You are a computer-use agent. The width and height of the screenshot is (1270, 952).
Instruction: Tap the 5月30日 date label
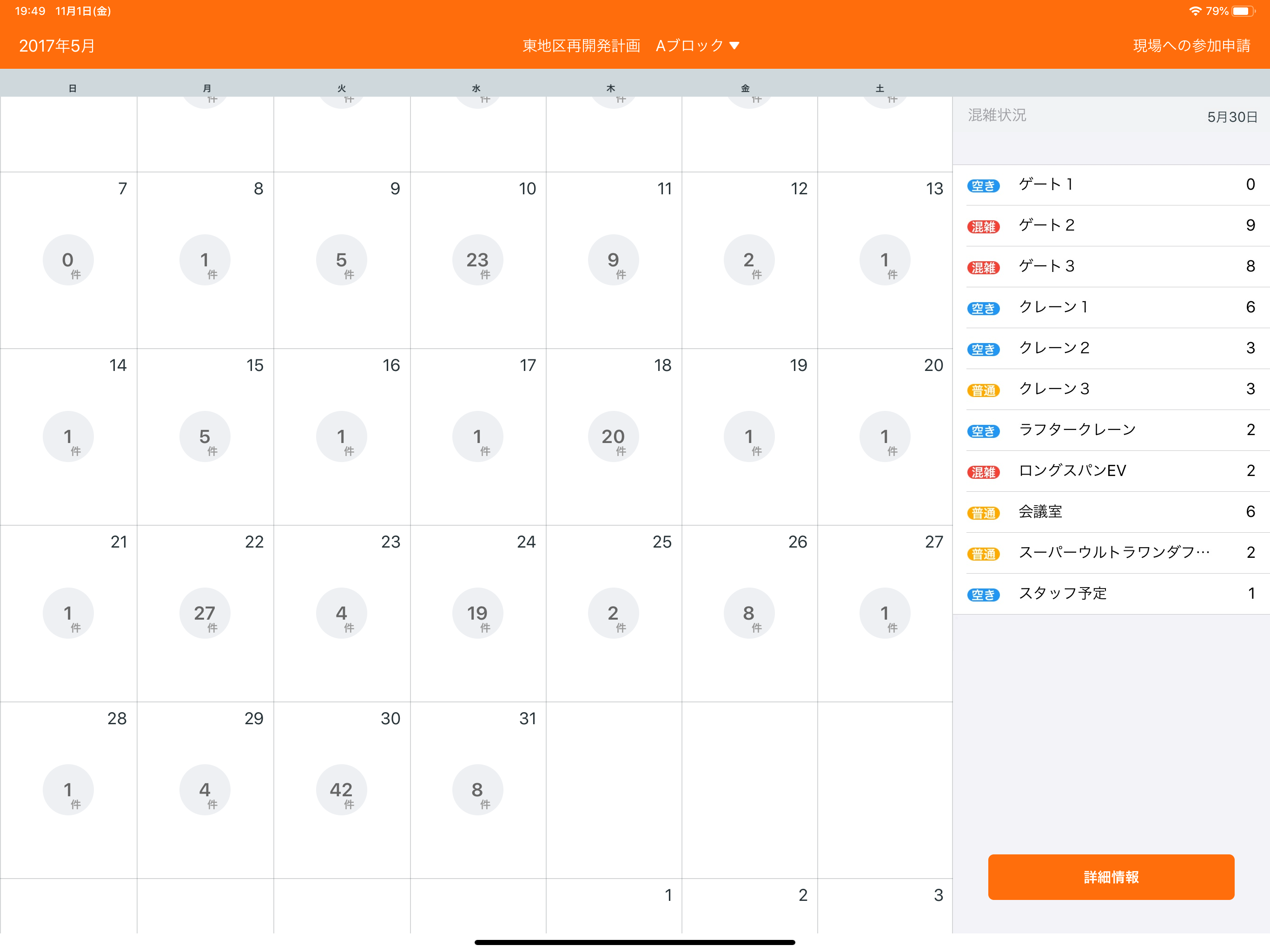pos(1232,117)
